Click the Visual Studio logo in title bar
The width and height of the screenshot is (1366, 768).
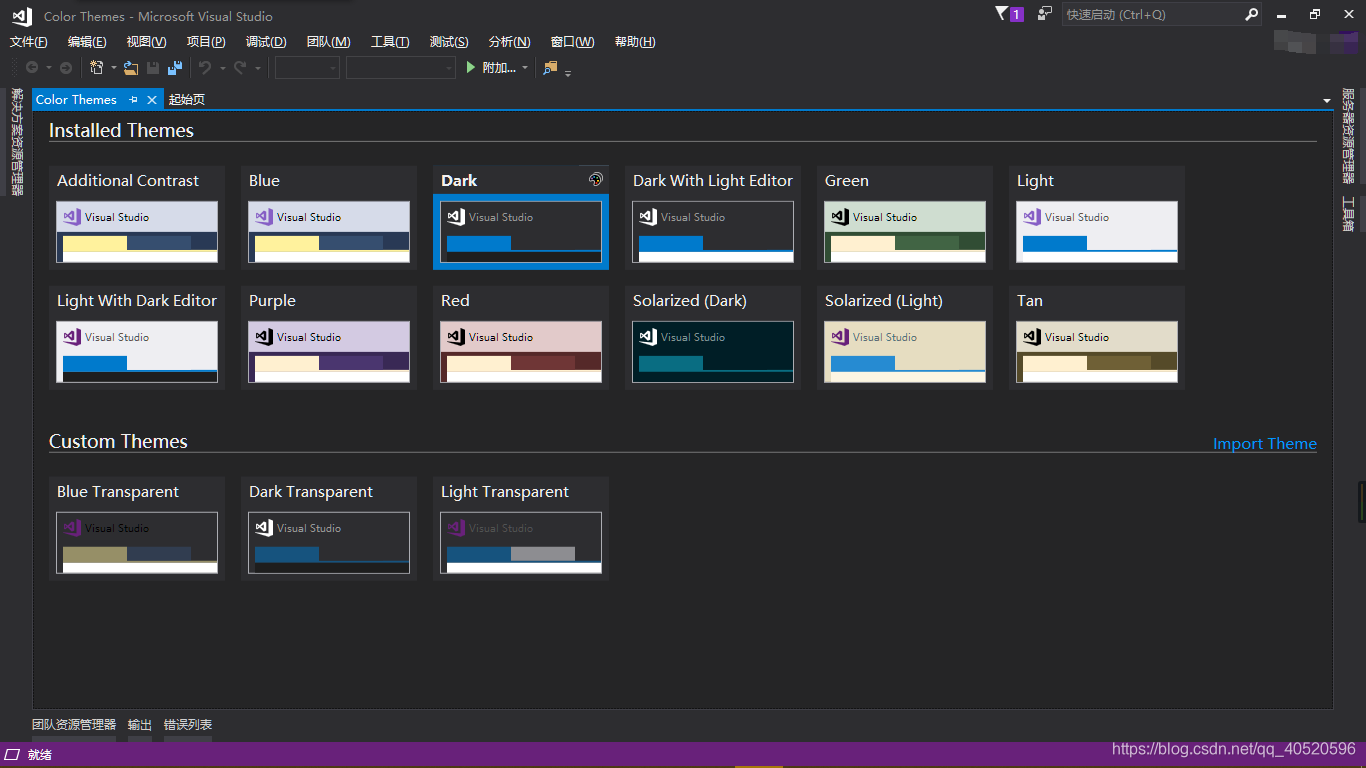(22, 16)
